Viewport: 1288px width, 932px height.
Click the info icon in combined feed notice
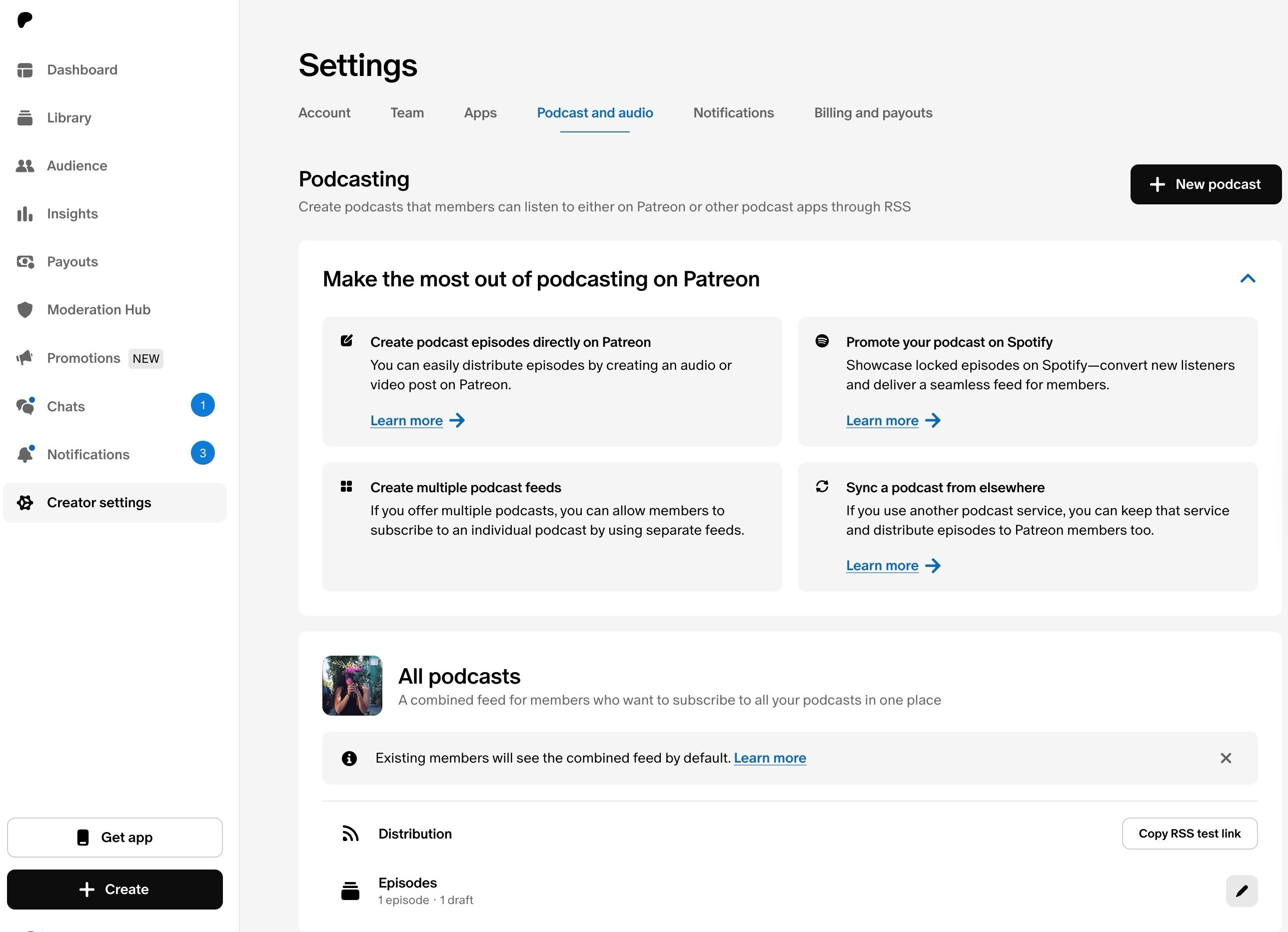[x=349, y=758]
